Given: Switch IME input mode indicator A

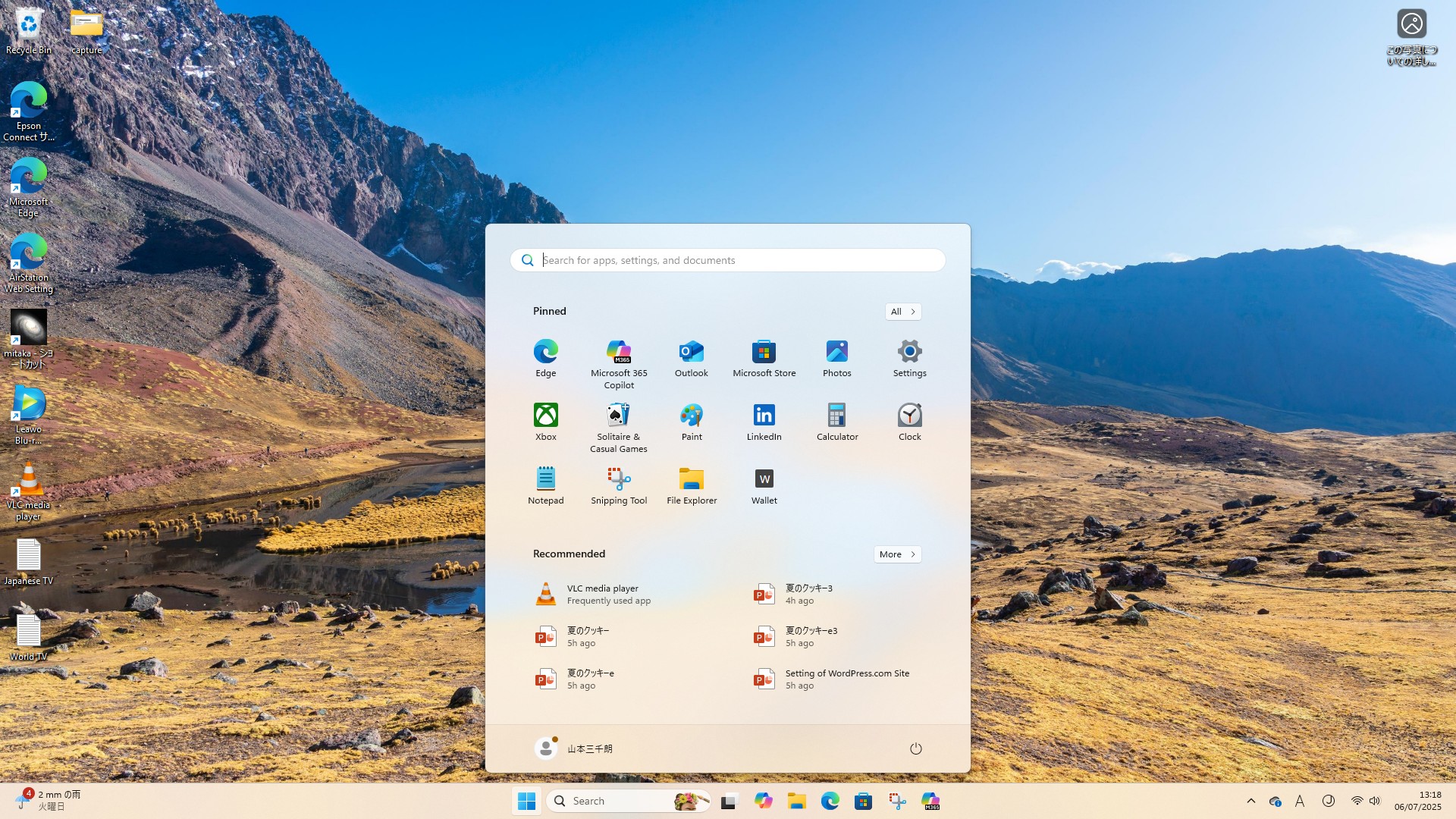Looking at the screenshot, I should (1300, 801).
